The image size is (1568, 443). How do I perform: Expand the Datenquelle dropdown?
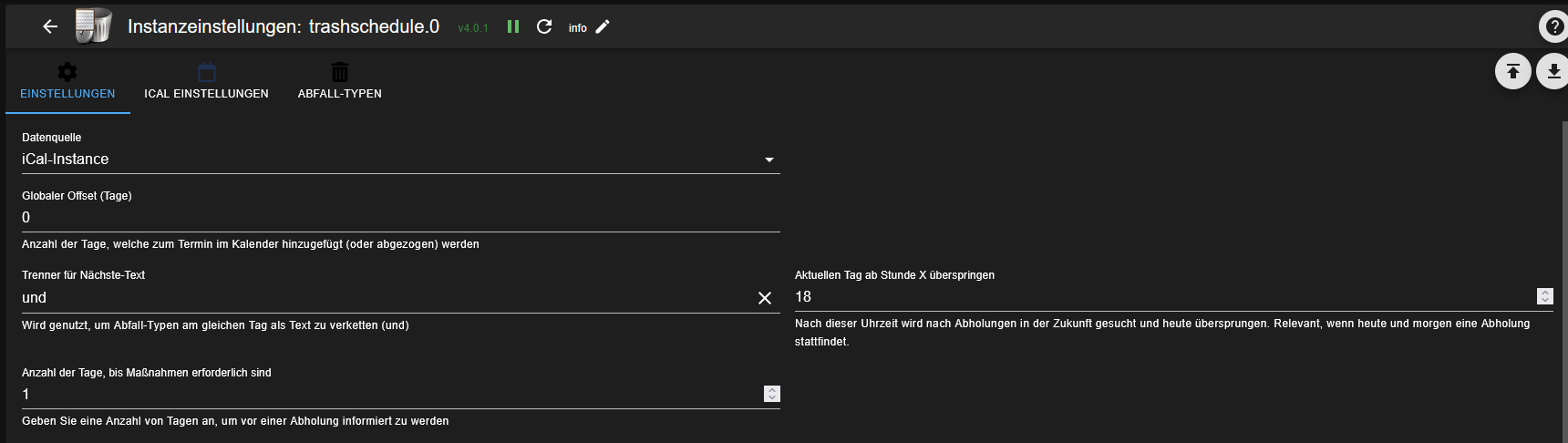(392, 160)
